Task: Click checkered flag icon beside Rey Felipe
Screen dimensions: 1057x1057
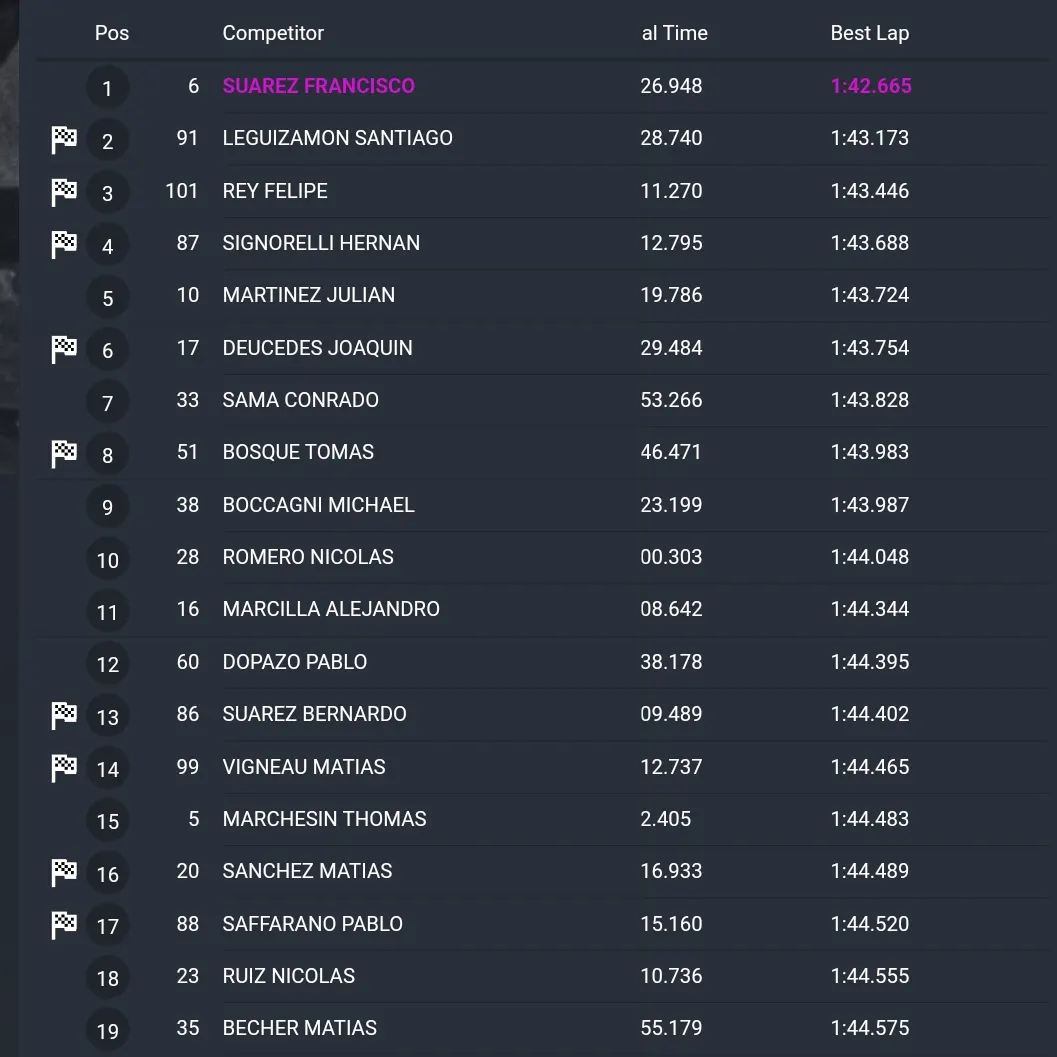Action: pos(64,192)
